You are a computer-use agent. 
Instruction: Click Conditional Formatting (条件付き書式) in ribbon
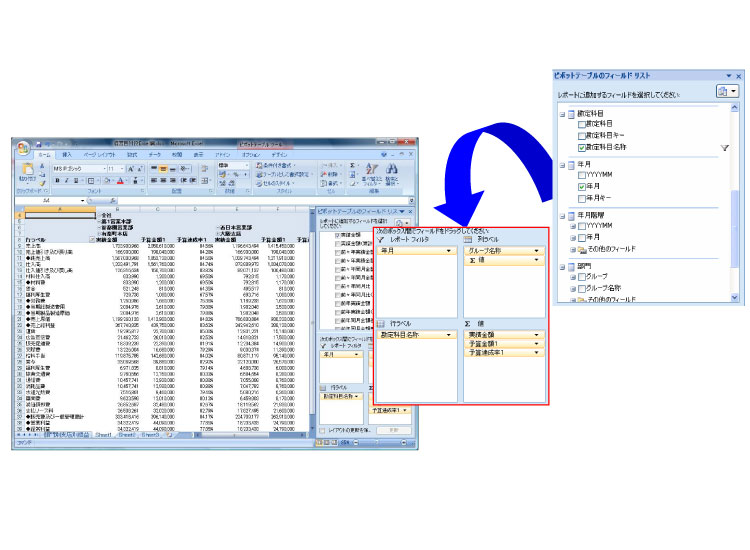[276, 165]
